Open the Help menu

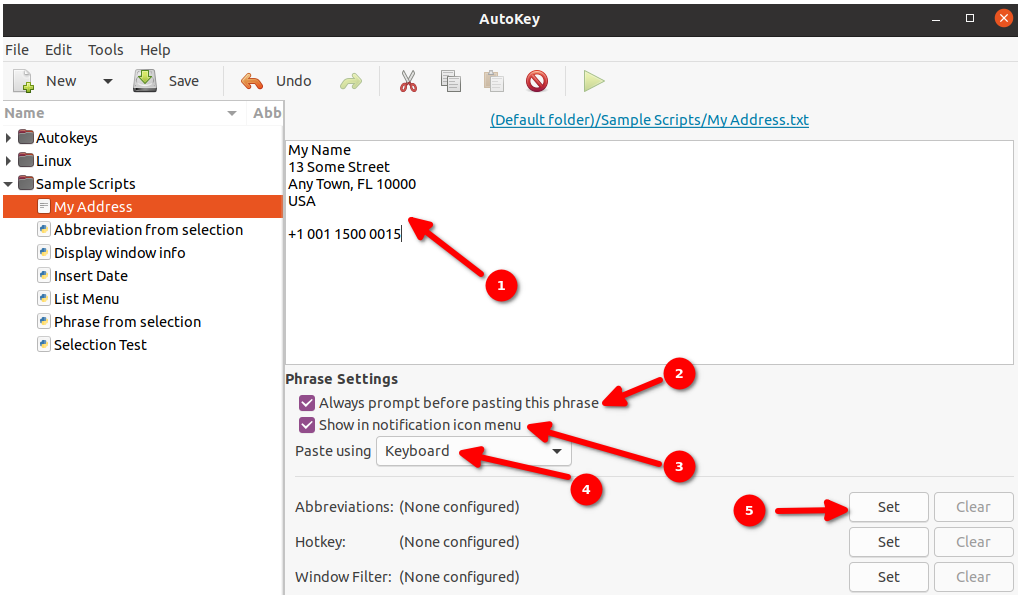155,50
